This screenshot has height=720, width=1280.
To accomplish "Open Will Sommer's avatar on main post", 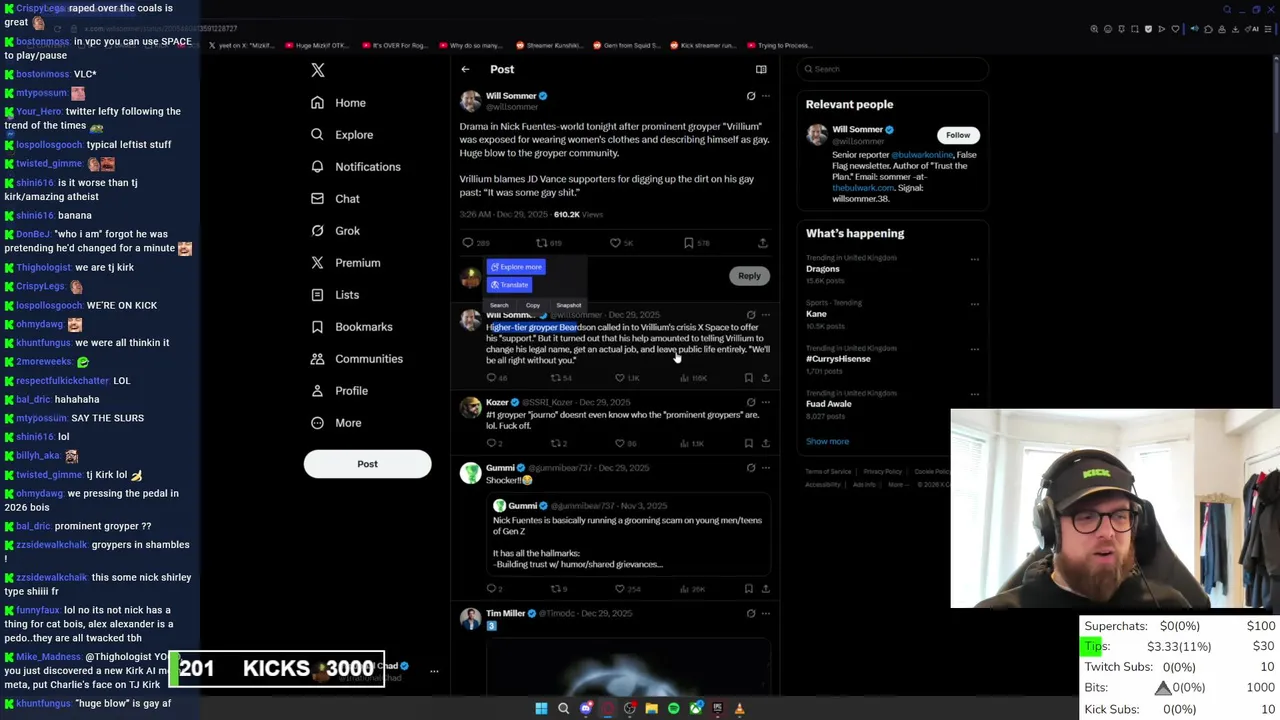I will (470, 101).
